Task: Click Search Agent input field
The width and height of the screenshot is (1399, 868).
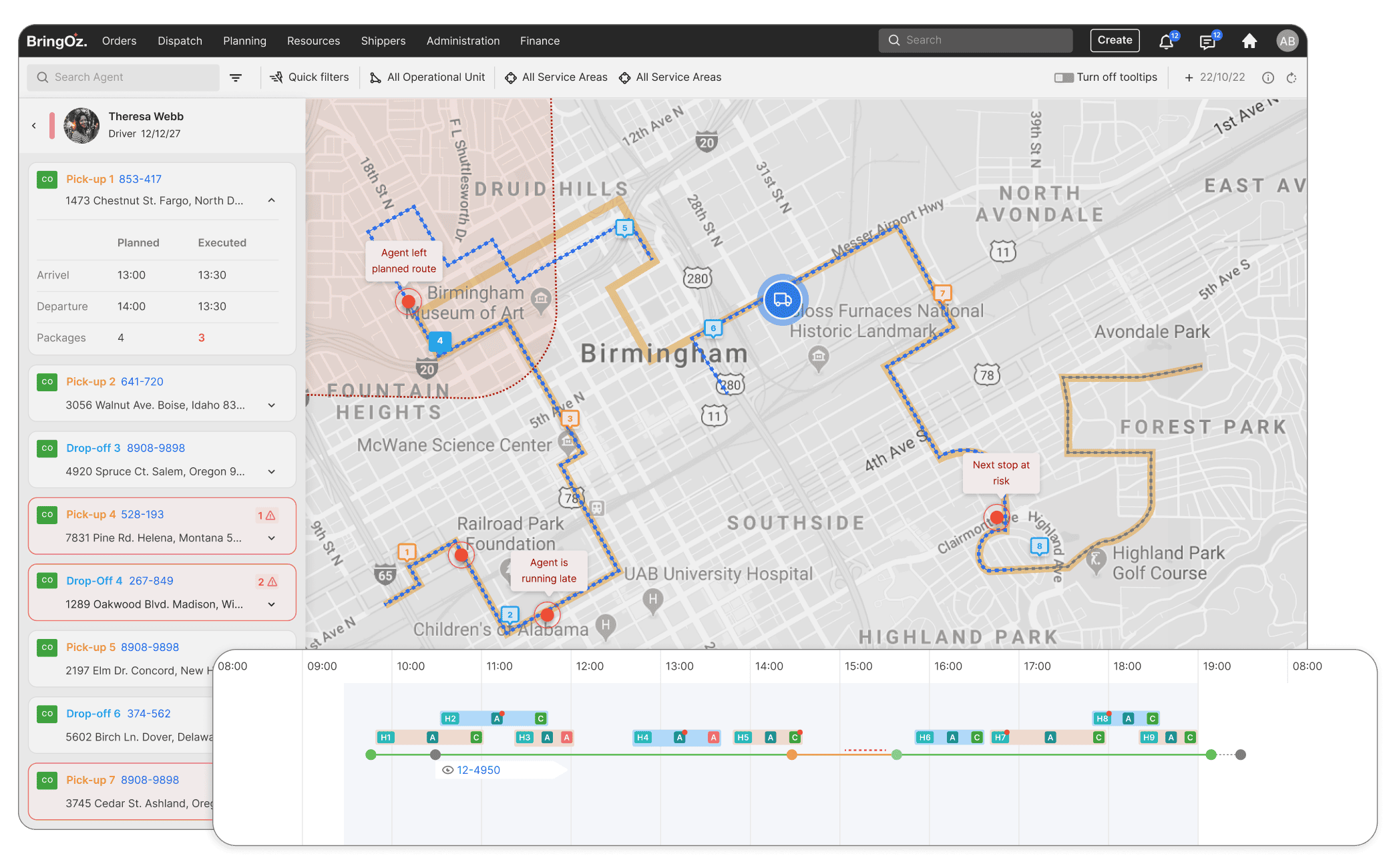Action: tap(124, 77)
